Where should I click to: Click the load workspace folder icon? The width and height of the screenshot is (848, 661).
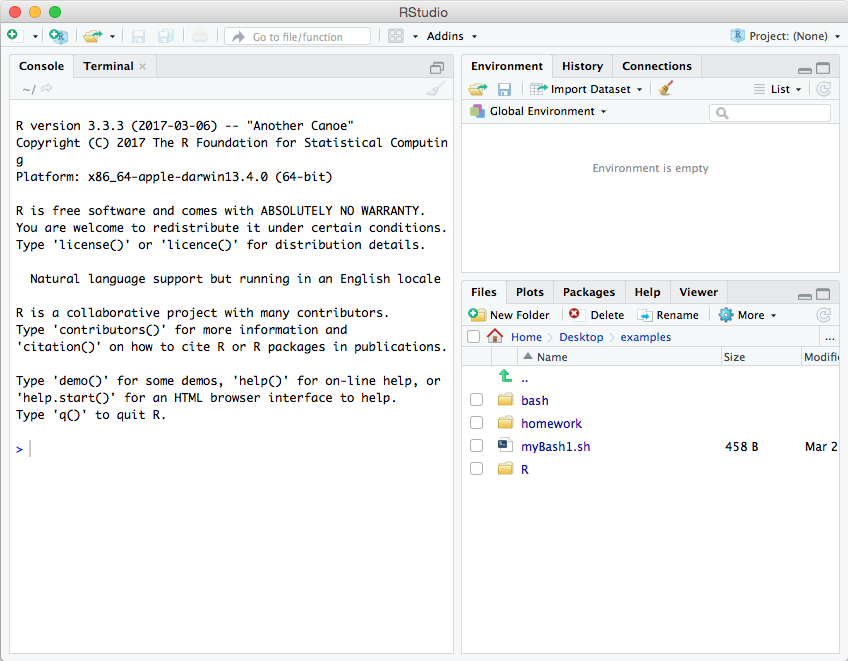[478, 89]
